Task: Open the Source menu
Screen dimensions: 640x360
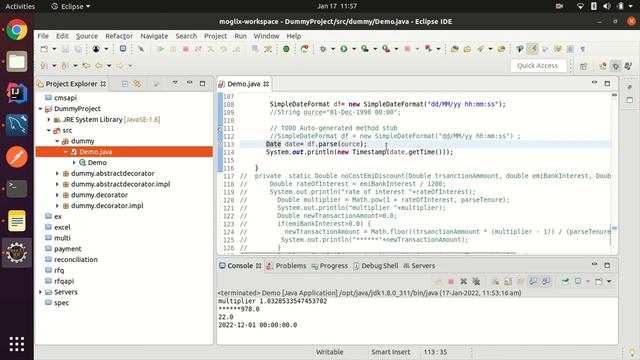Action: [x=87, y=36]
